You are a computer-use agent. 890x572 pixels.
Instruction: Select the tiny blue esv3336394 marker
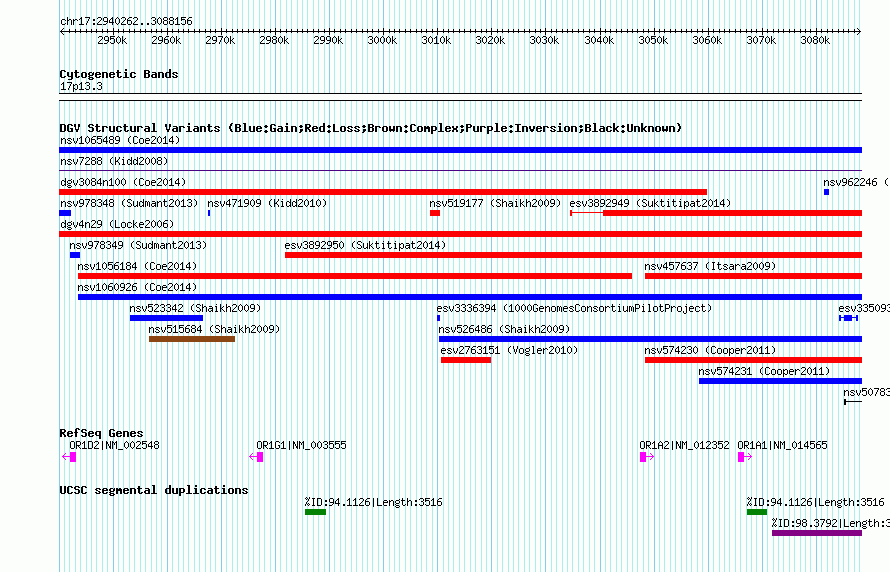coord(438,318)
